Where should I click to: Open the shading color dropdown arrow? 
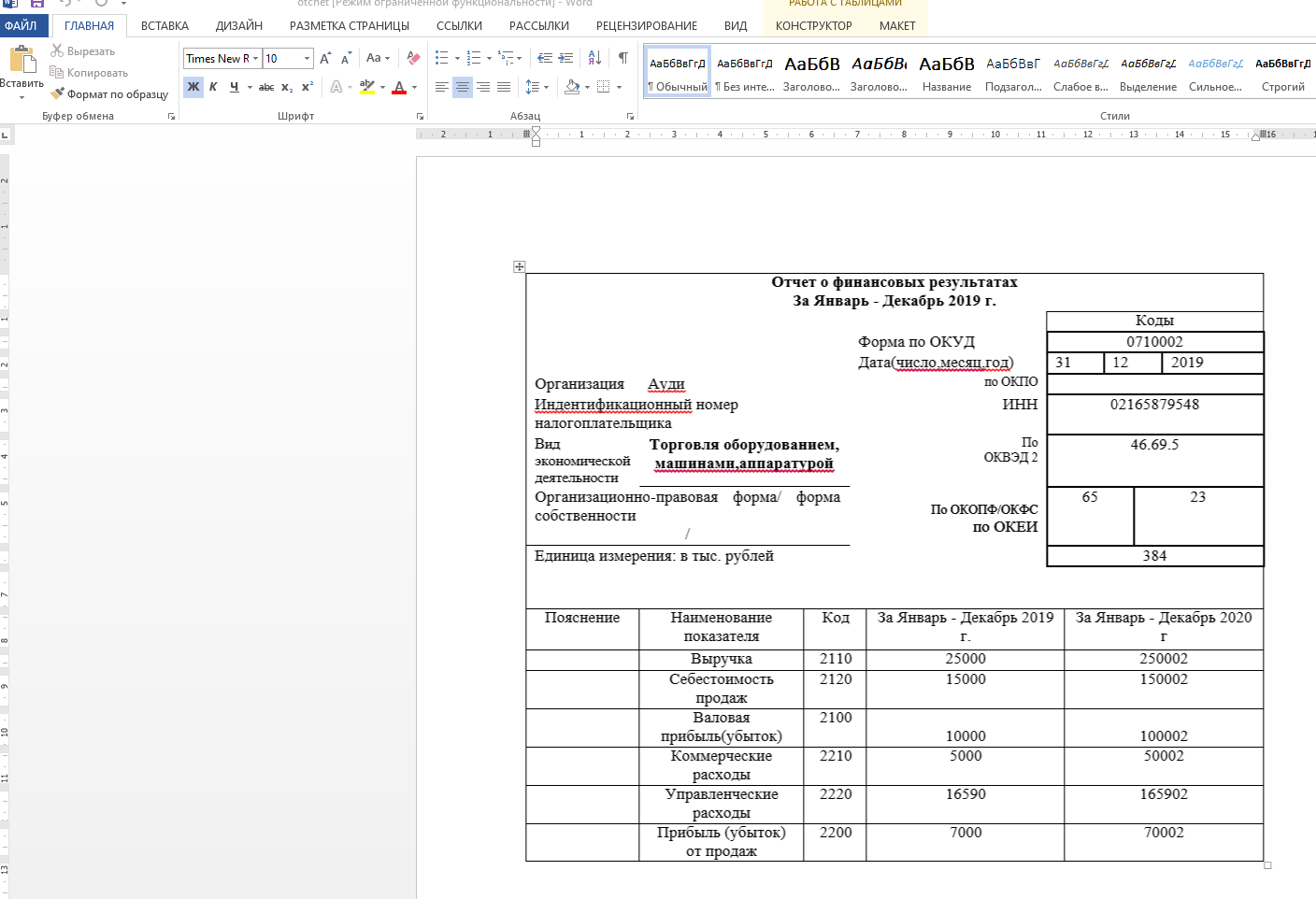tap(587, 87)
